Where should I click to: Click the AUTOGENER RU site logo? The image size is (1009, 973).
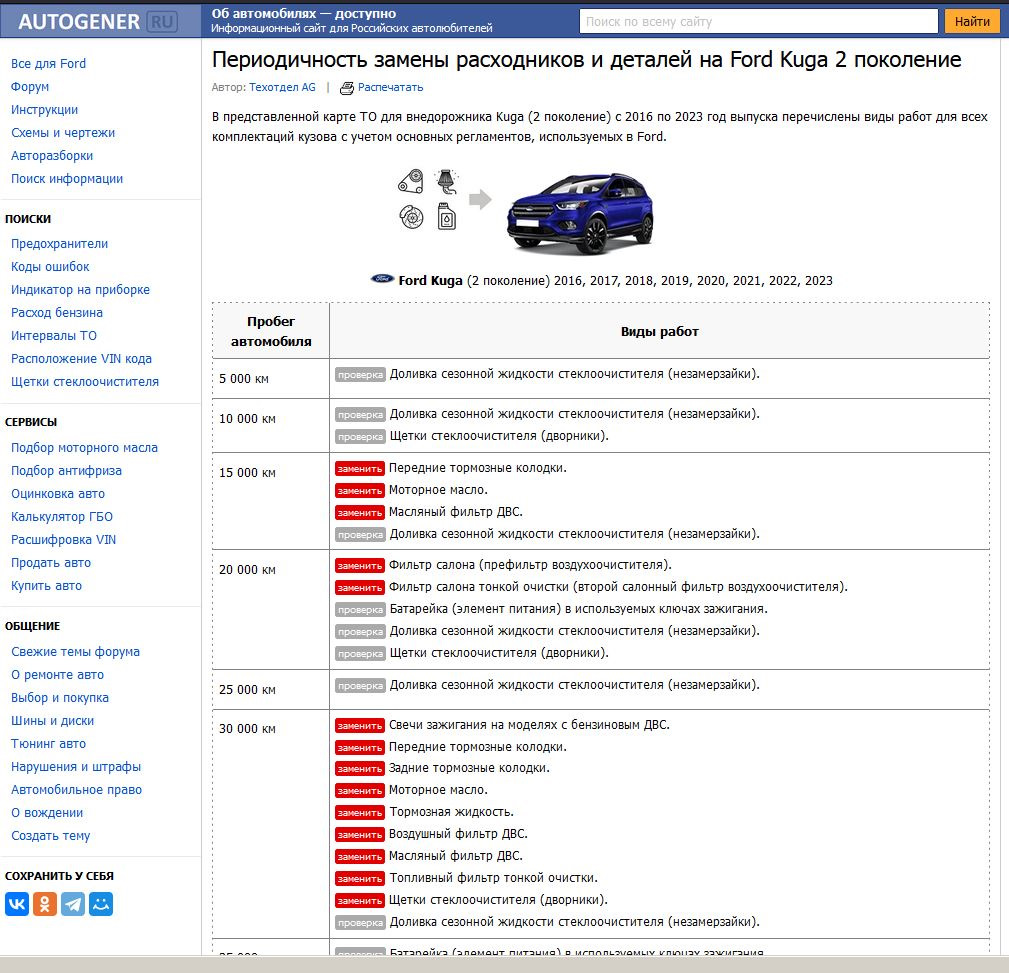(x=97, y=21)
